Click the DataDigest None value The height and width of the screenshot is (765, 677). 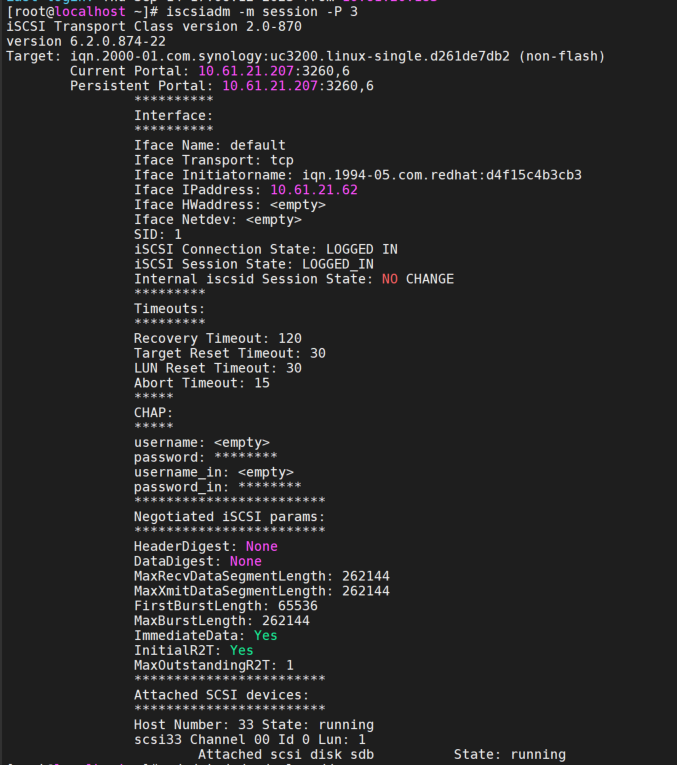tap(245, 561)
